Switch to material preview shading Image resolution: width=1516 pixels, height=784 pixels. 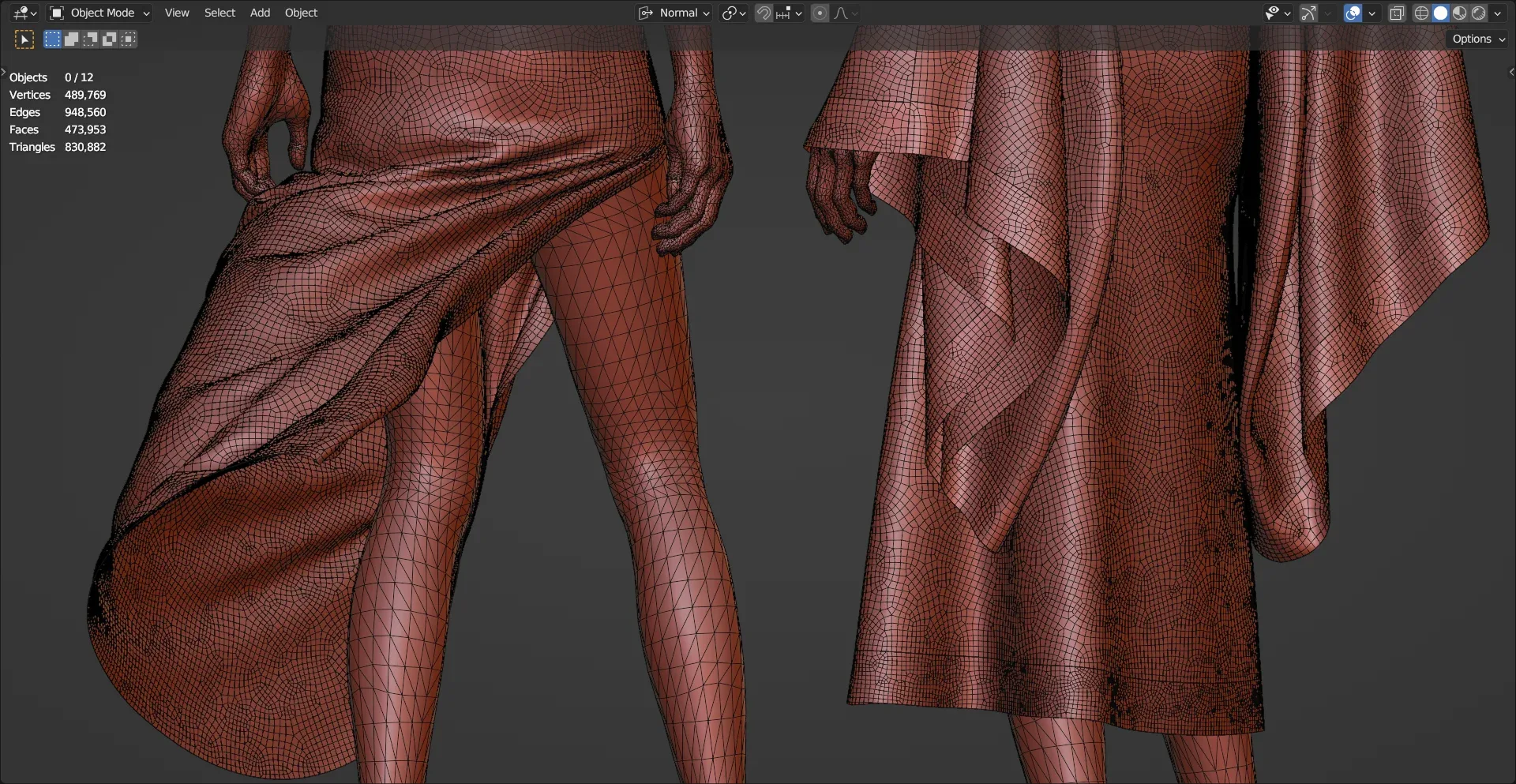click(1459, 13)
